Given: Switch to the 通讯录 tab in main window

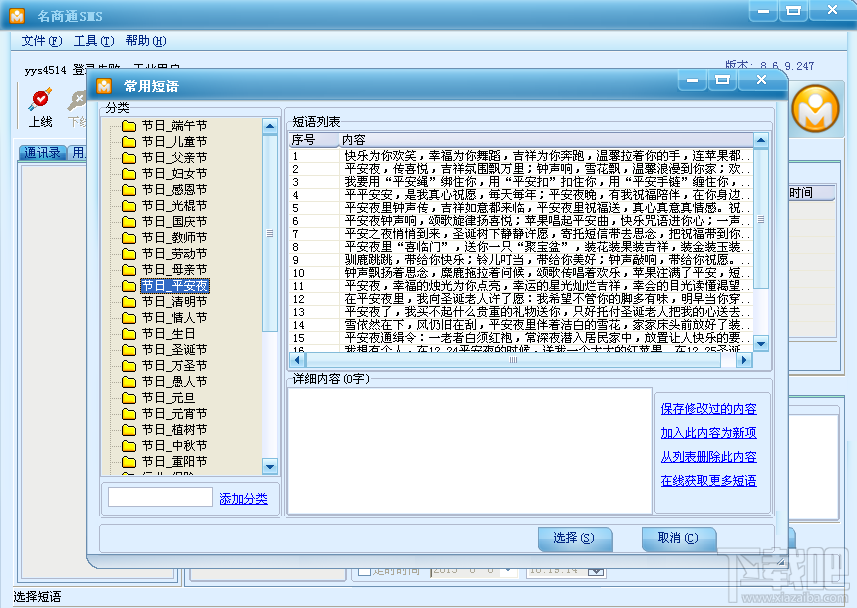Looking at the screenshot, I should click(x=43, y=153).
